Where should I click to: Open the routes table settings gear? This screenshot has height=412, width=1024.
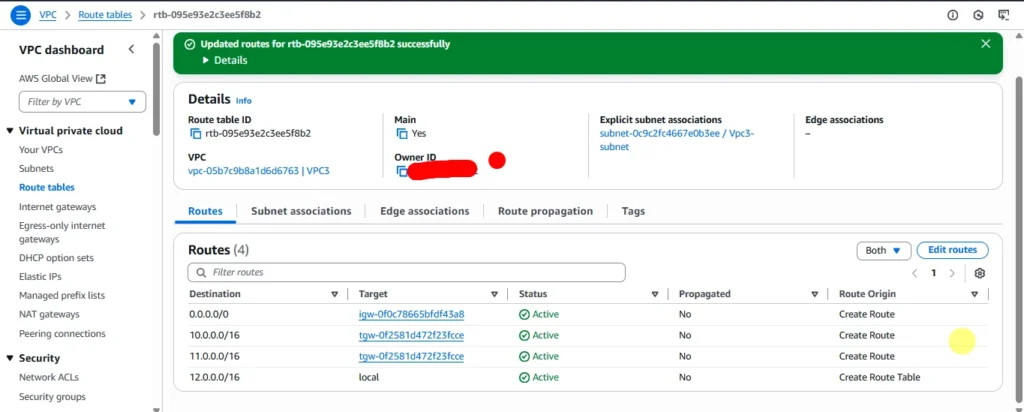click(979, 273)
